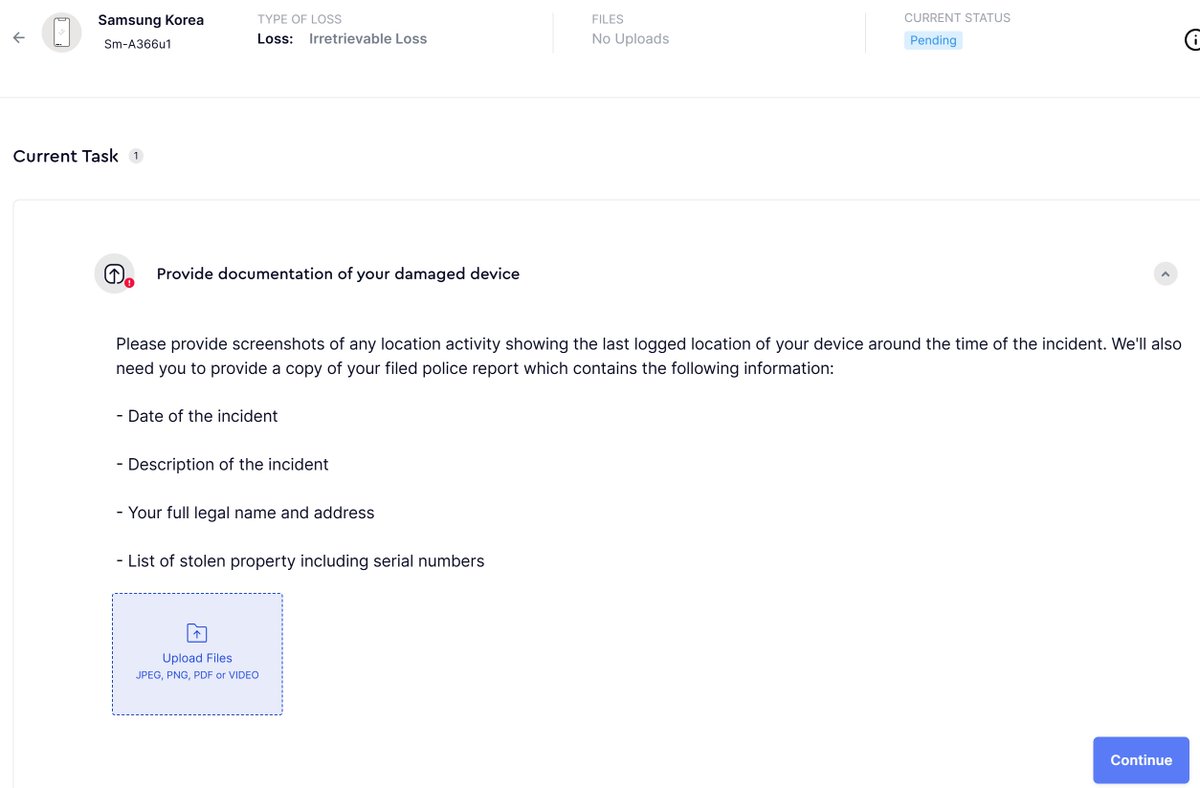The height and width of the screenshot is (788, 1200).
Task: Select the Samsung Korea device name
Action: click(151, 20)
